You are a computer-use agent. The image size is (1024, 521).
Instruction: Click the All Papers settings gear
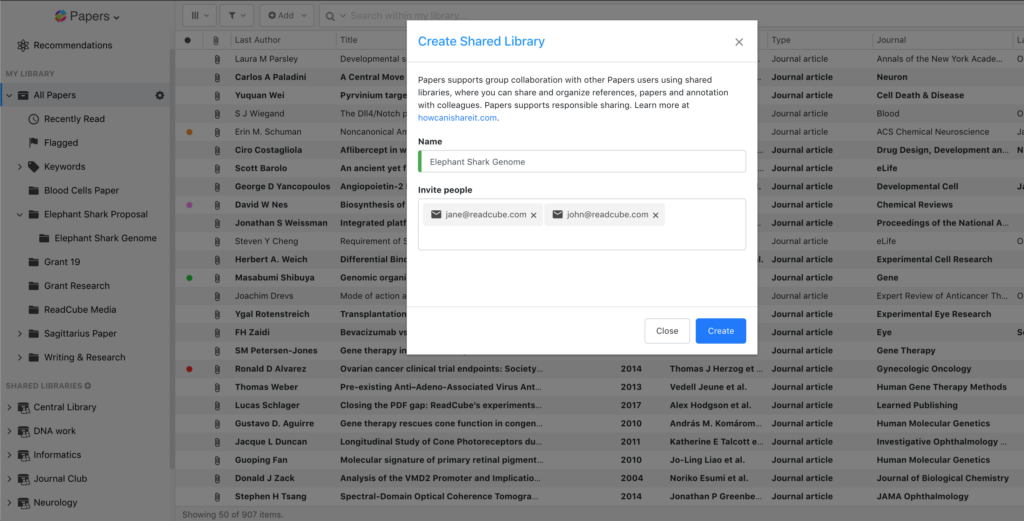tap(159, 95)
